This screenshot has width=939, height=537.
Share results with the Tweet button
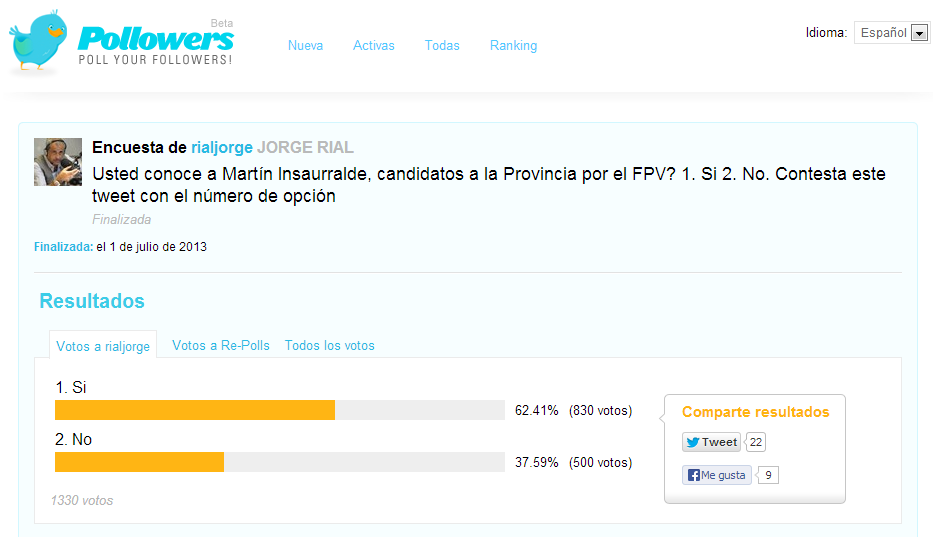pos(711,442)
